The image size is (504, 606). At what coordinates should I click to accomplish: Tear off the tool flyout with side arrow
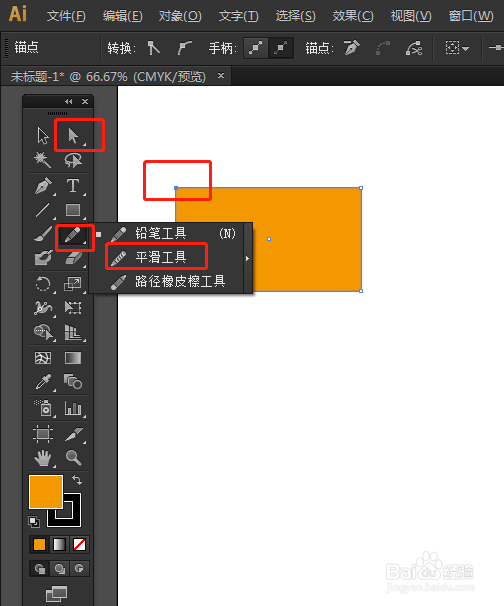(248, 258)
